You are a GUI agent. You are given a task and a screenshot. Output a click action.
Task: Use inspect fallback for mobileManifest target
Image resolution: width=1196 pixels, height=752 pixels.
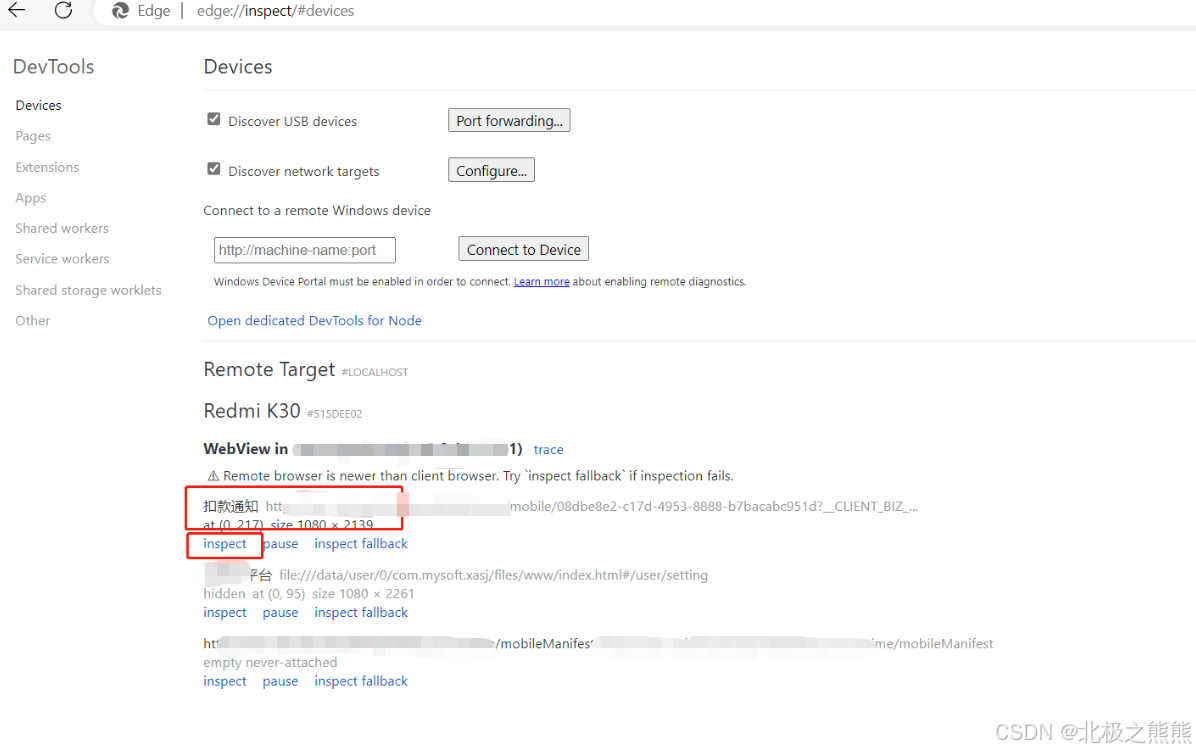361,681
